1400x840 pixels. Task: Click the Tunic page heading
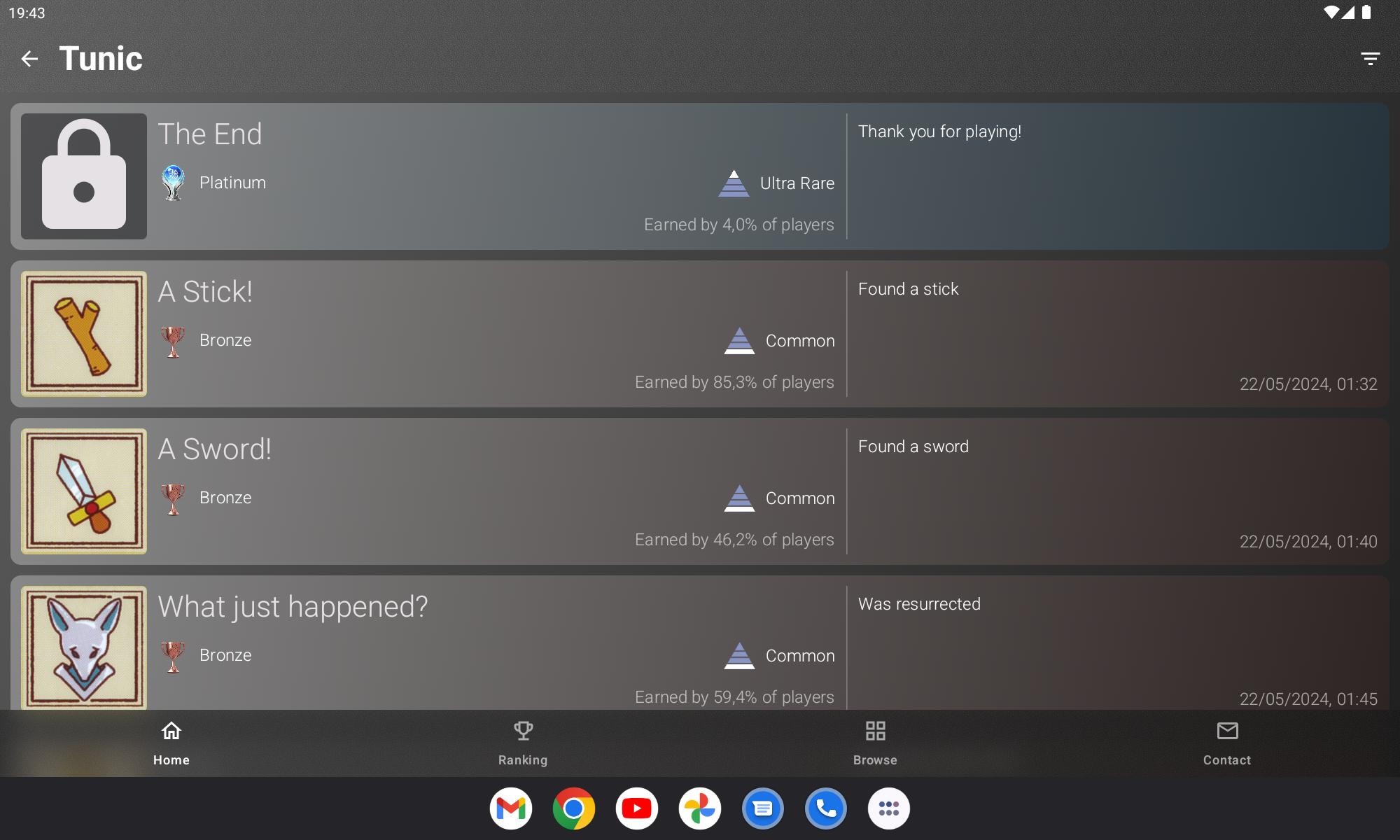pyautogui.click(x=101, y=58)
